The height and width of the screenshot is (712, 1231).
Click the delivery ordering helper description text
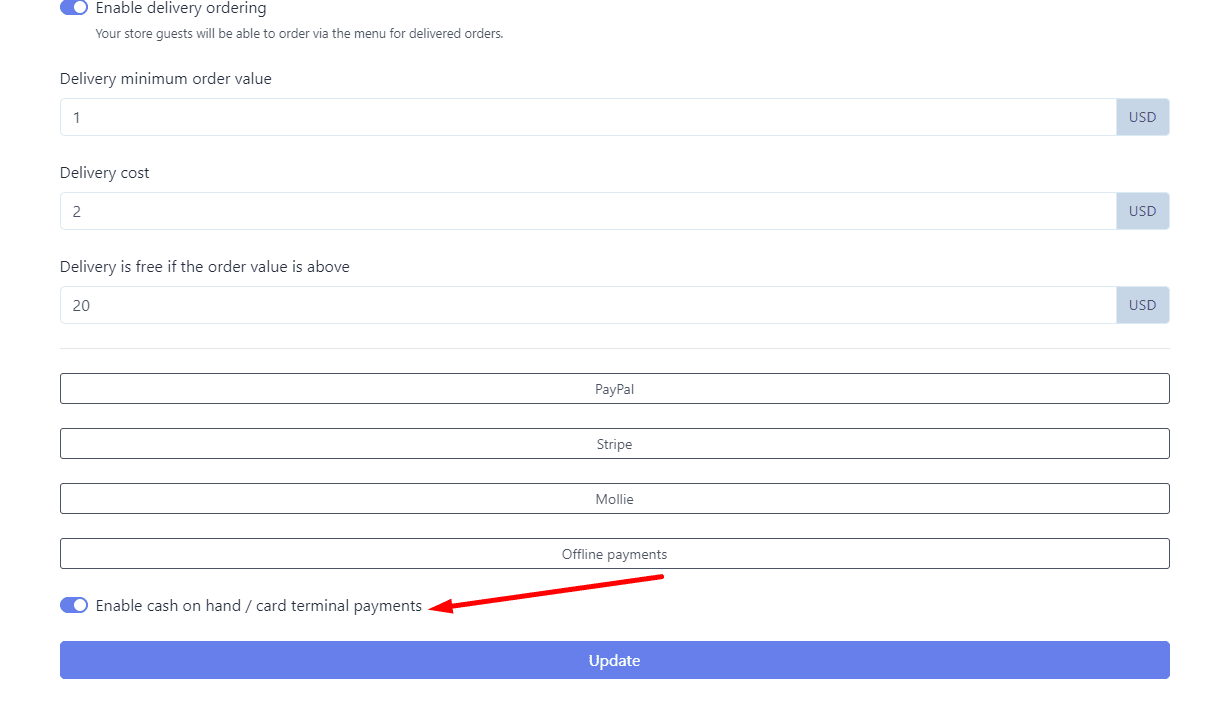click(x=299, y=34)
